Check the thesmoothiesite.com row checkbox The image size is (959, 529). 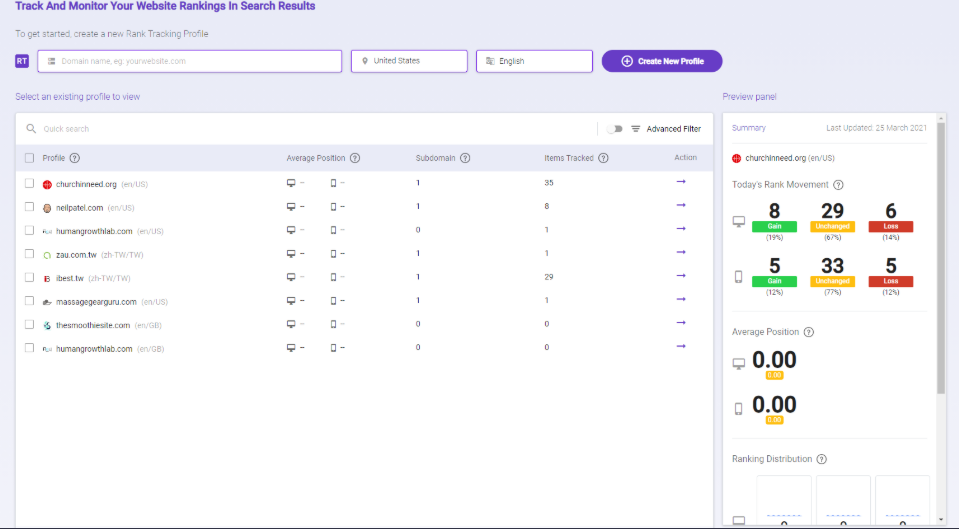(29, 325)
